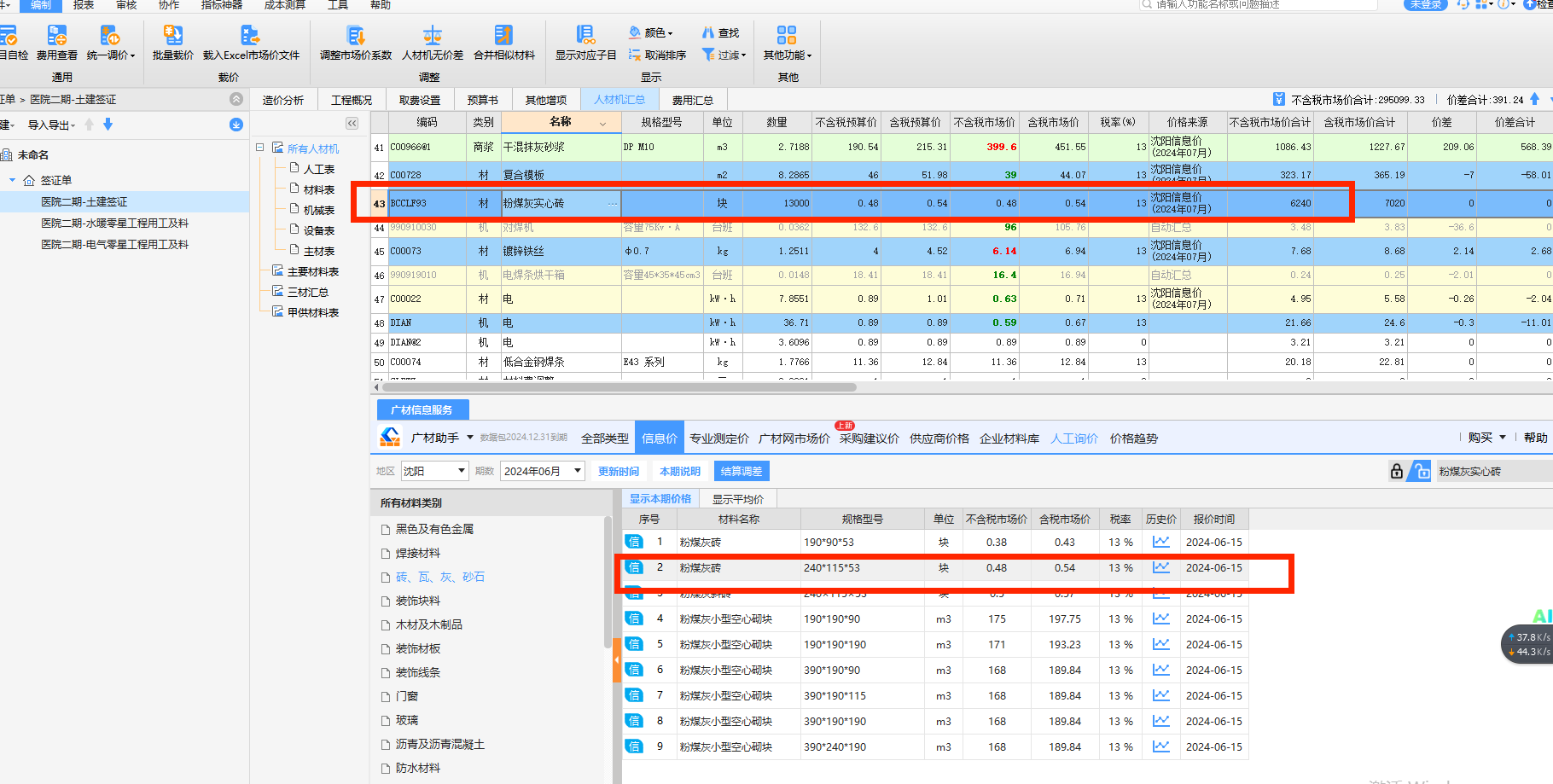Switch to the 费用汇总 tab
This screenshot has height=784, width=1553.
(692, 100)
